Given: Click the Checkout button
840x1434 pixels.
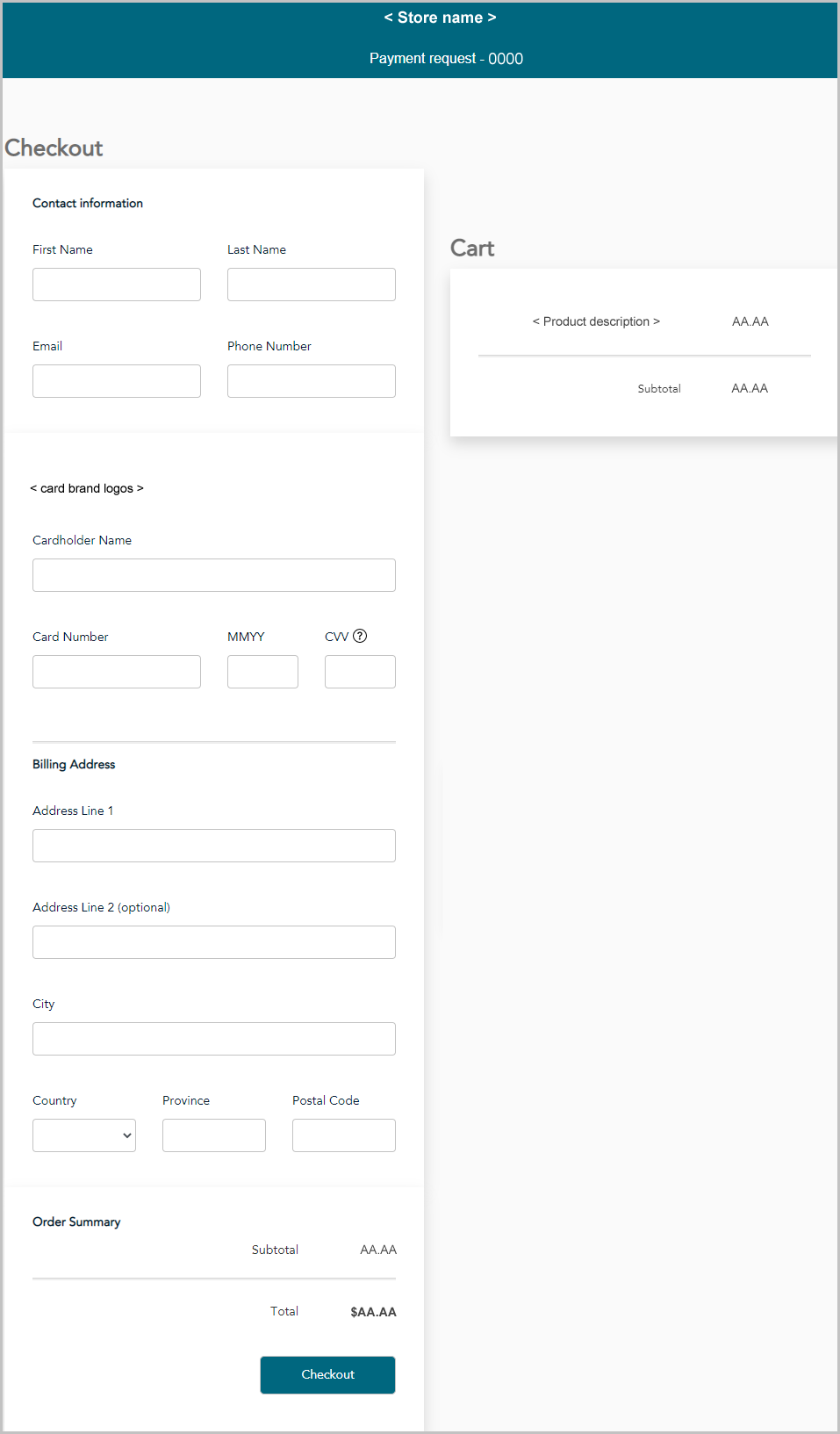Looking at the screenshot, I should click(327, 1375).
